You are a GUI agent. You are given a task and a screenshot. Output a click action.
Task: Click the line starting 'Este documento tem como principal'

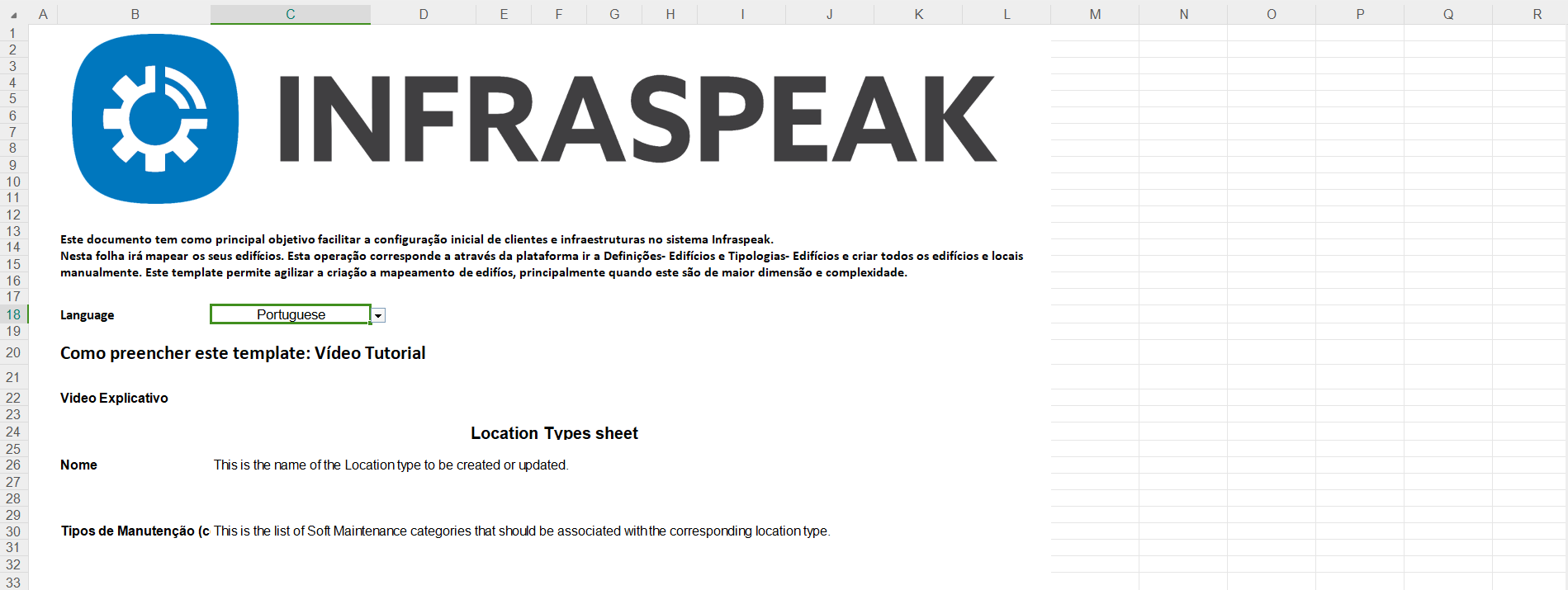pos(417,239)
